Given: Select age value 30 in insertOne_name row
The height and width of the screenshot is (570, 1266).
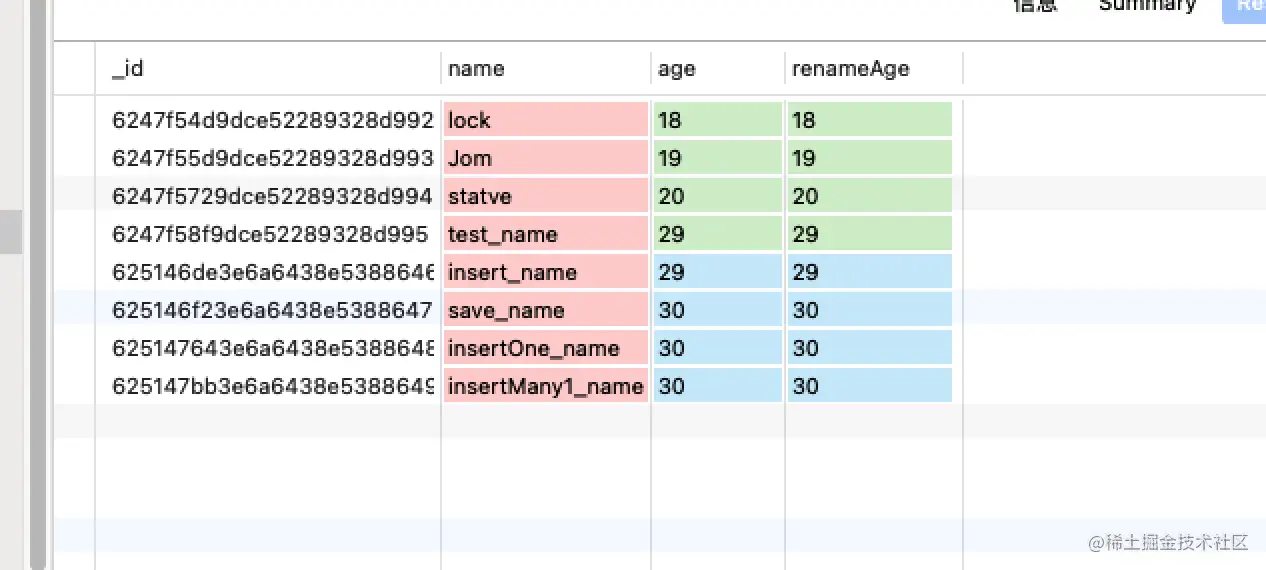Looking at the screenshot, I should [717, 348].
